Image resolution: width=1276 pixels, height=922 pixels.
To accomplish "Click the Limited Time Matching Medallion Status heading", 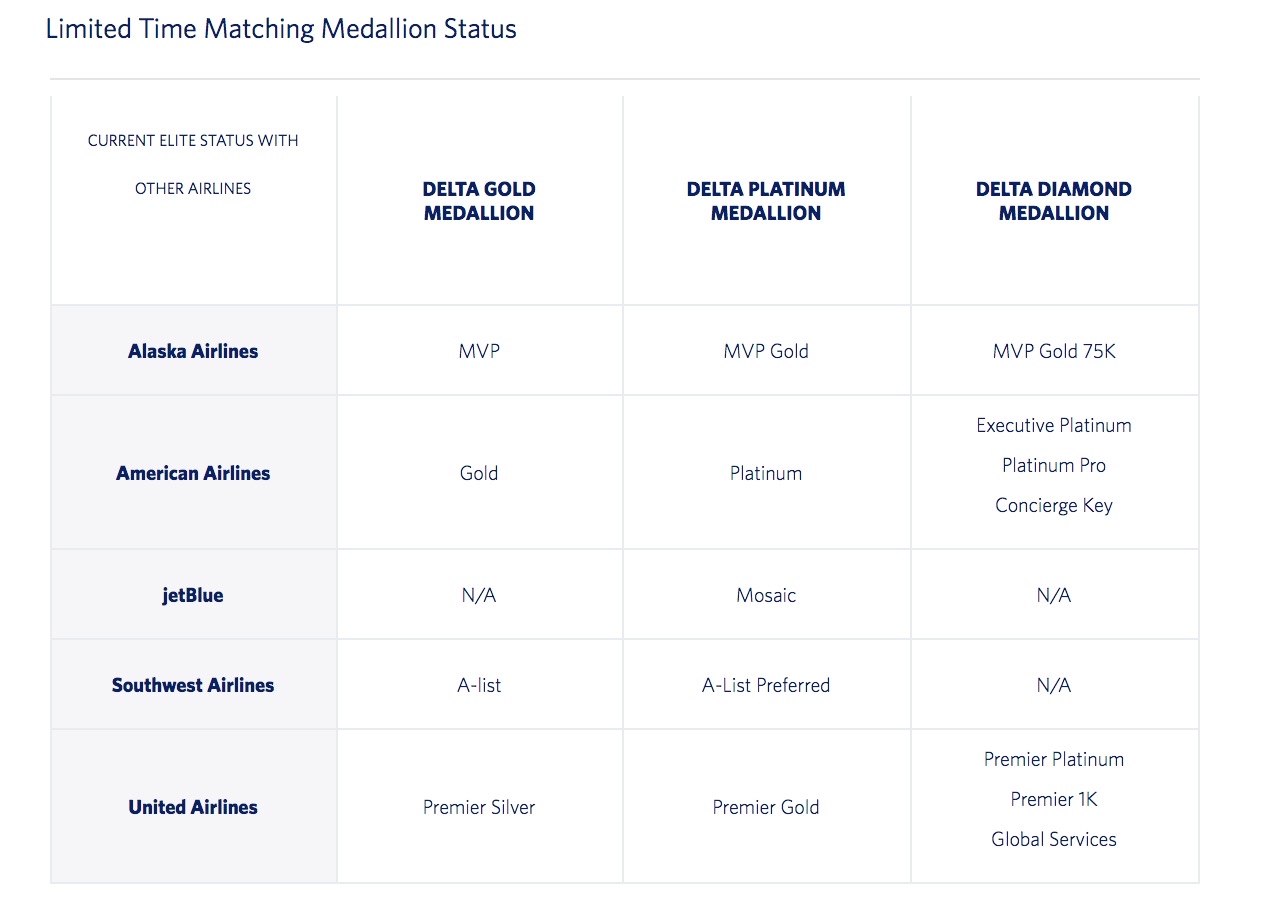I will point(281,29).
